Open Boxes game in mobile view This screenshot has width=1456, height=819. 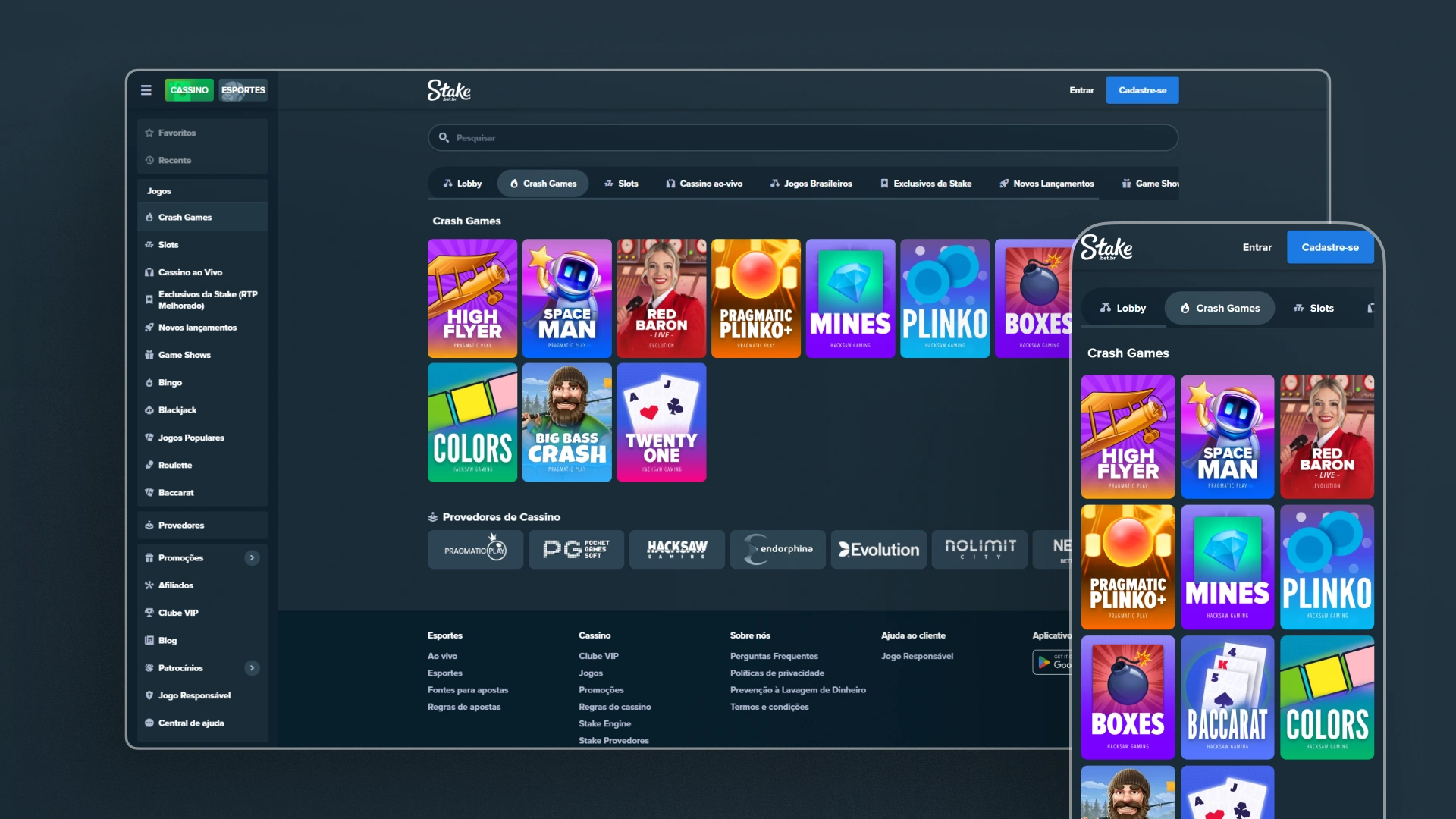pyautogui.click(x=1128, y=698)
